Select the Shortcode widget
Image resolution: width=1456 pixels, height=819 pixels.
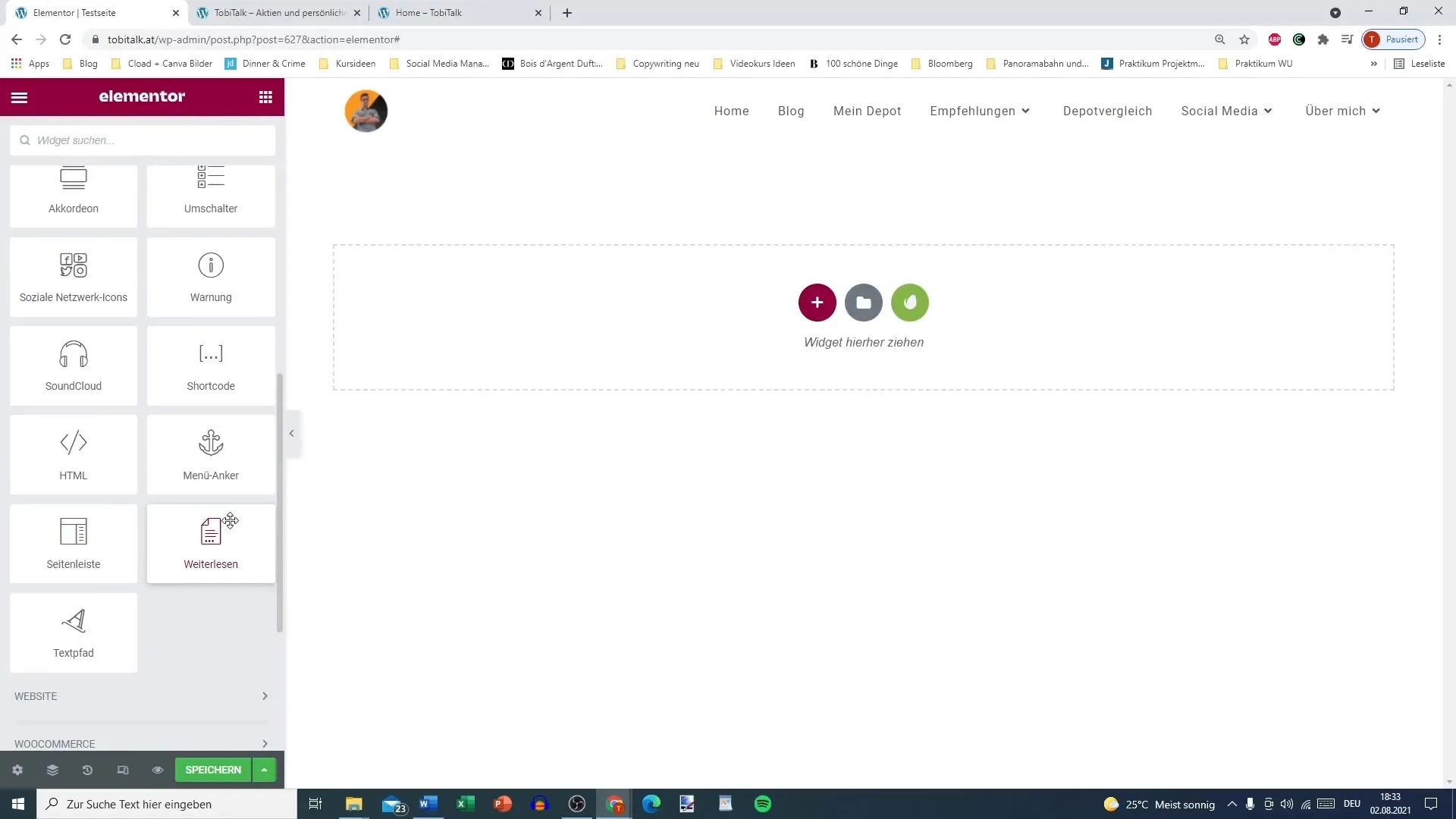pos(211,366)
